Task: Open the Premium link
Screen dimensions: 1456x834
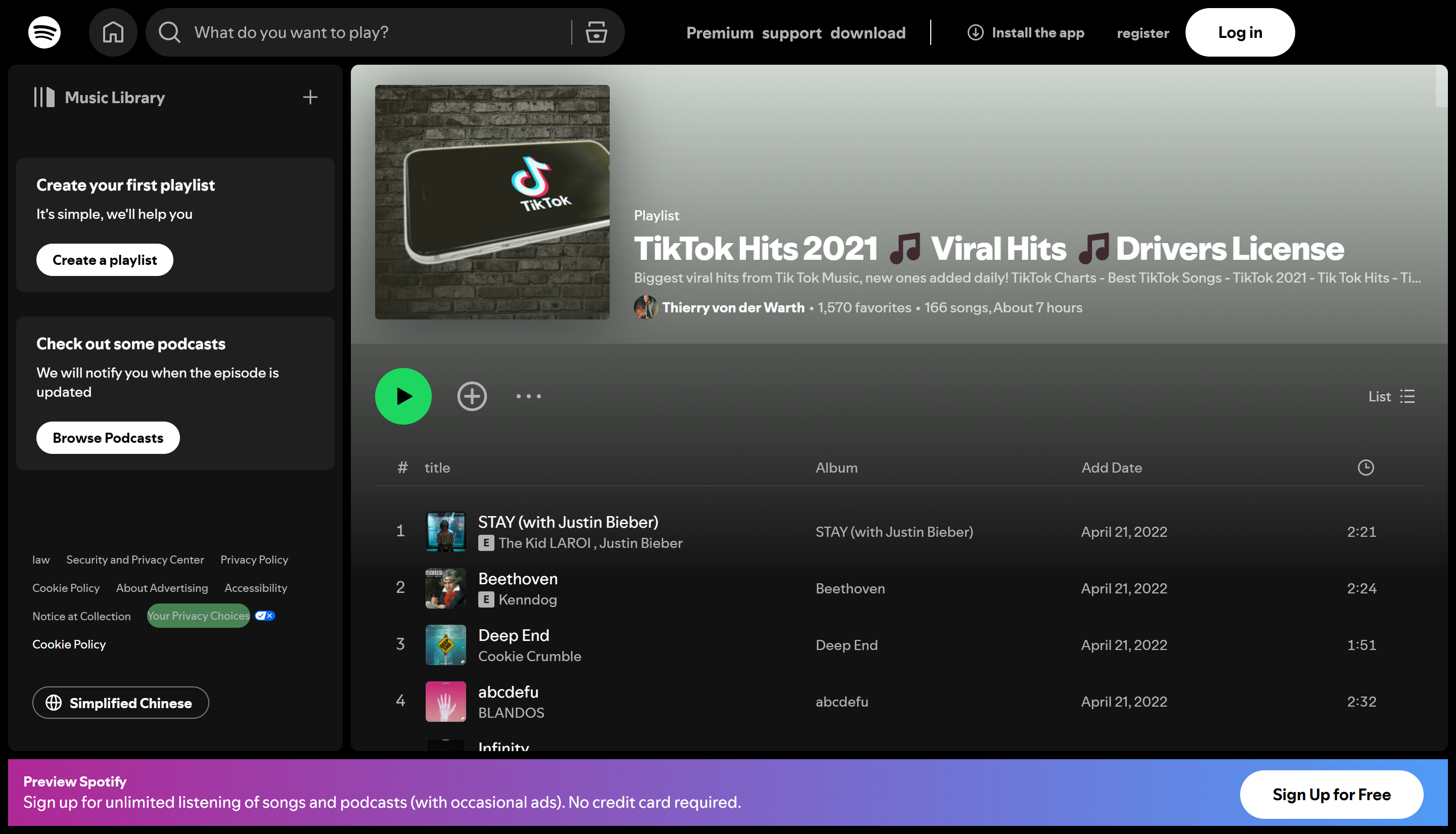Action: tap(720, 33)
